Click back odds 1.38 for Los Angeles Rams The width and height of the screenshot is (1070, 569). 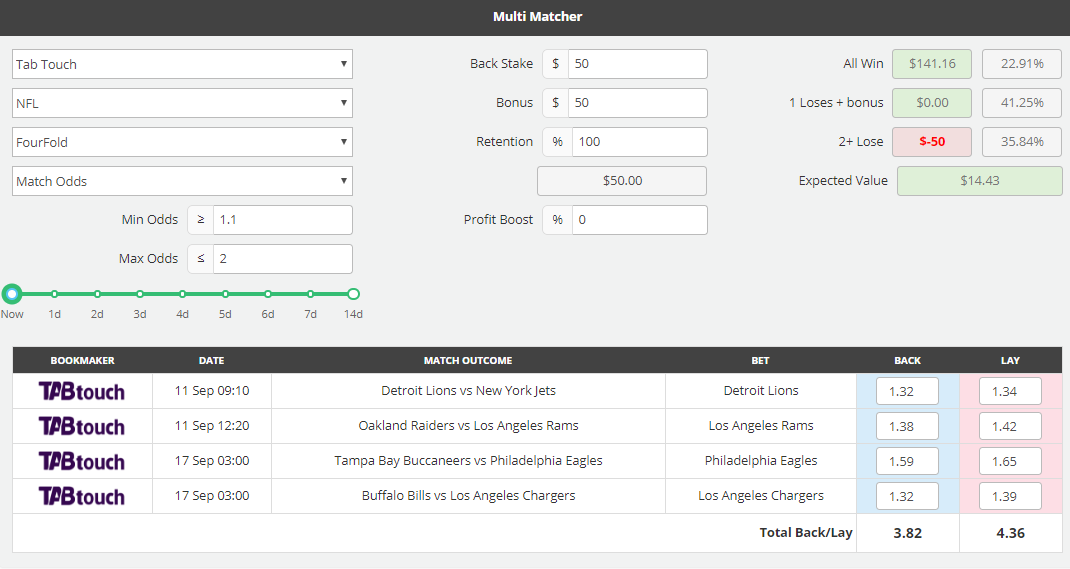pos(908,426)
